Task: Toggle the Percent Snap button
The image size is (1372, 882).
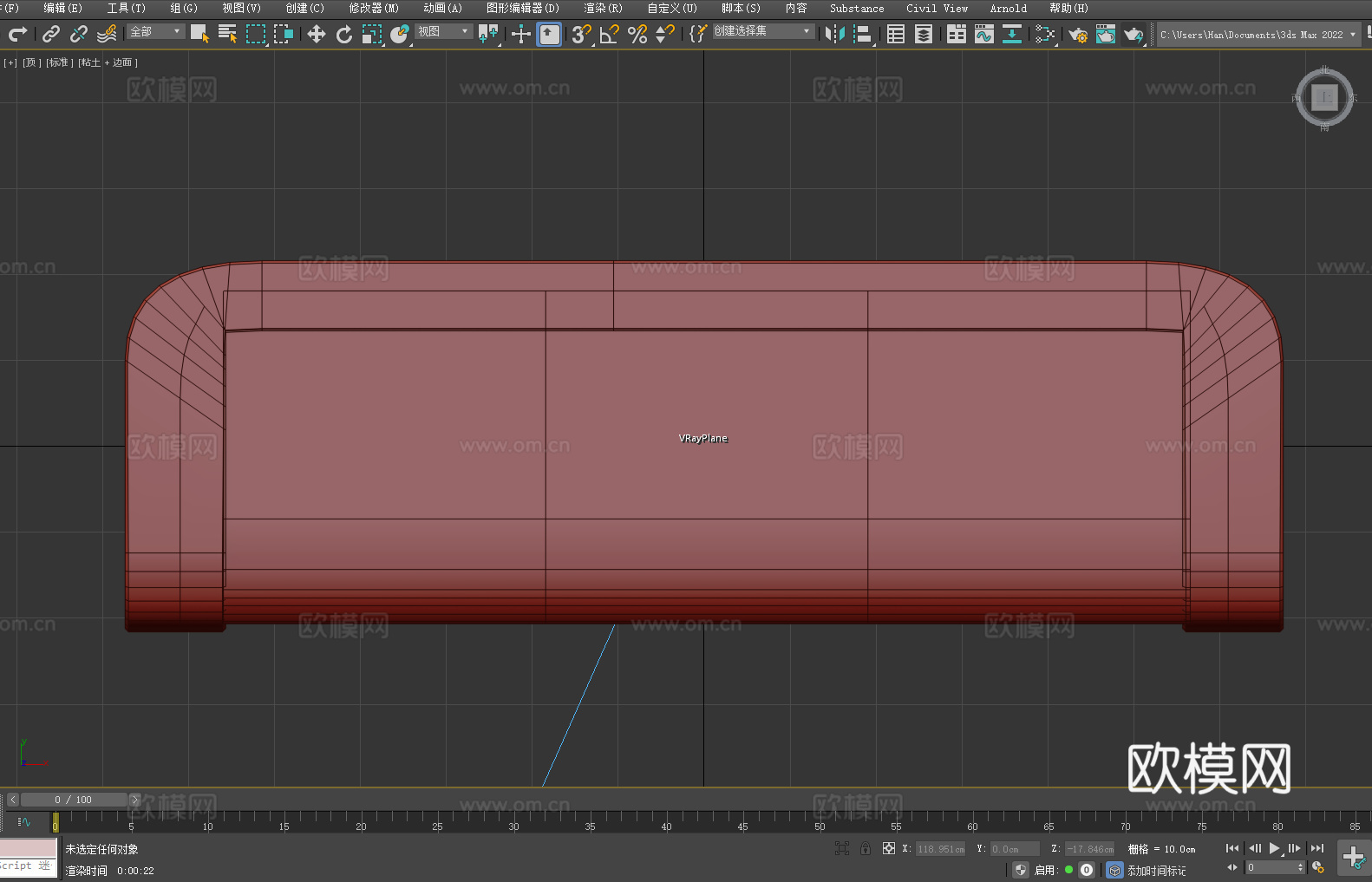Action: click(x=637, y=34)
